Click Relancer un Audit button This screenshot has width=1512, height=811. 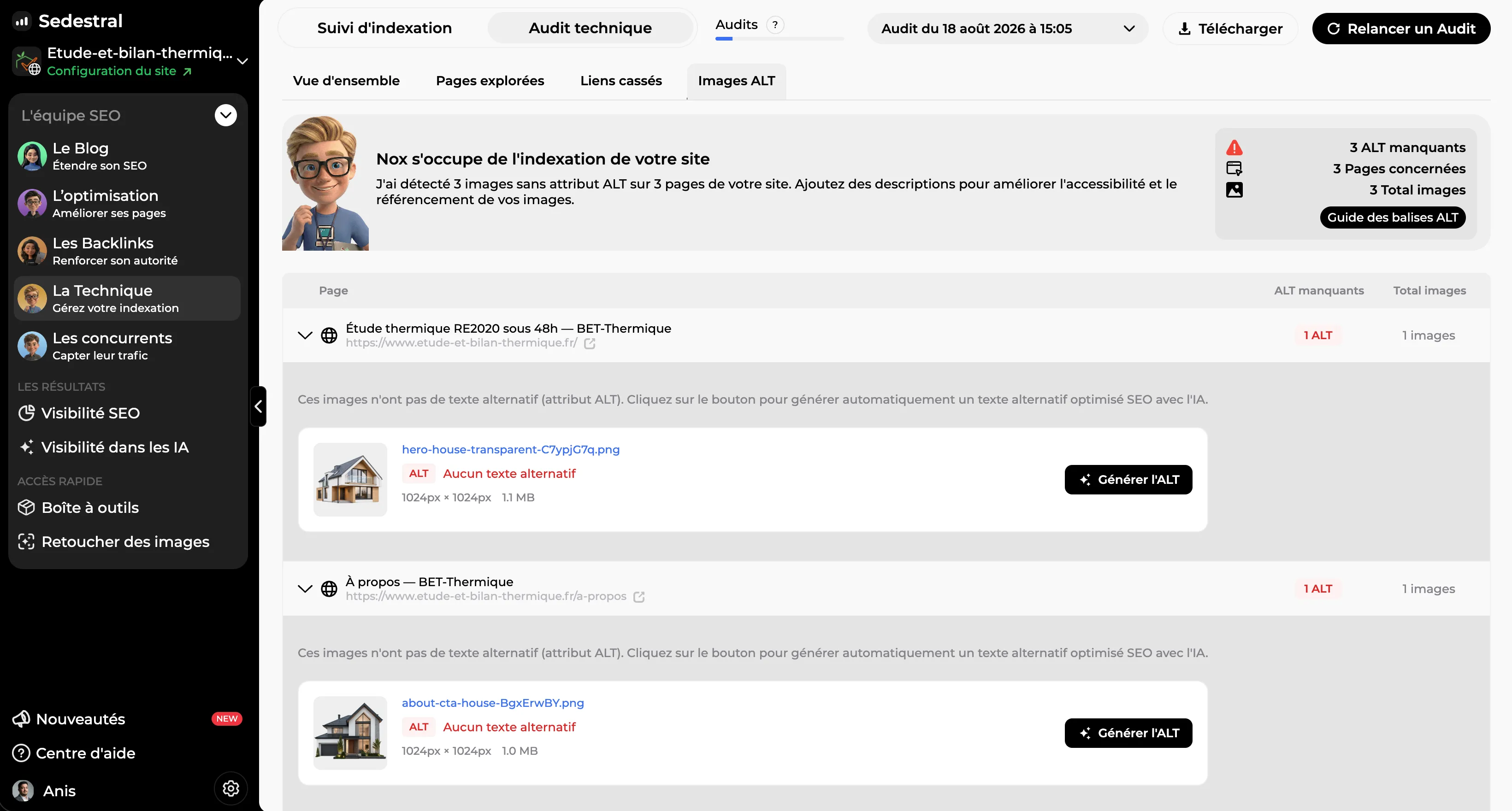1401,29
